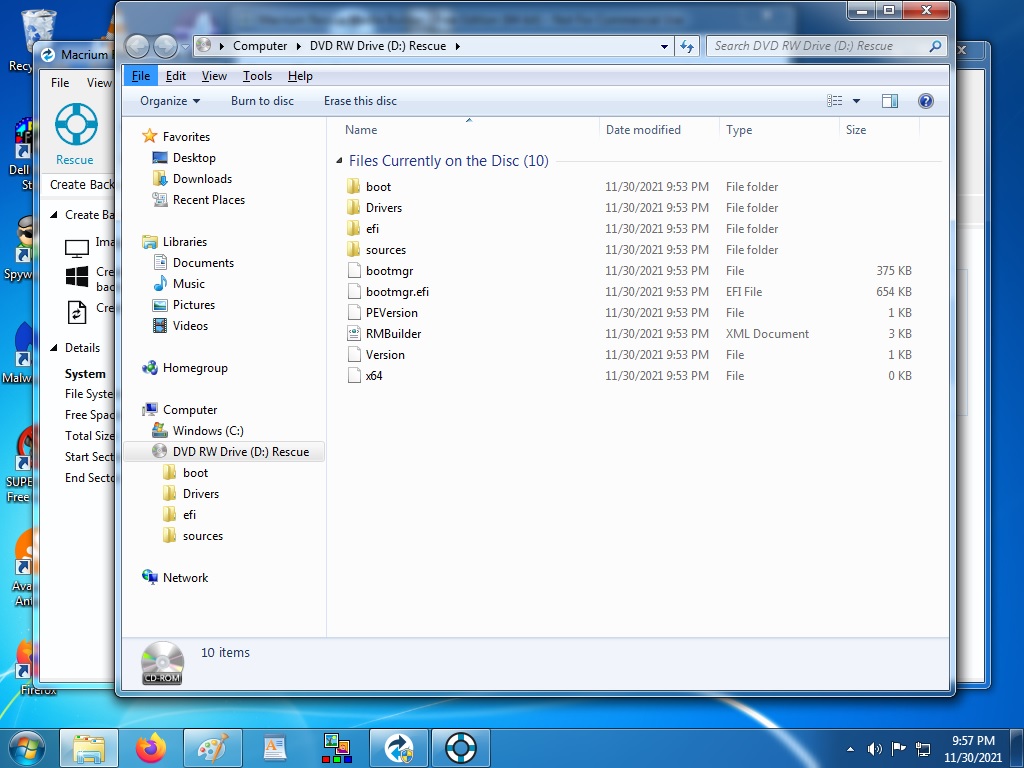This screenshot has height=768, width=1024.
Task: Open Network in navigation pane
Action: pos(185,577)
